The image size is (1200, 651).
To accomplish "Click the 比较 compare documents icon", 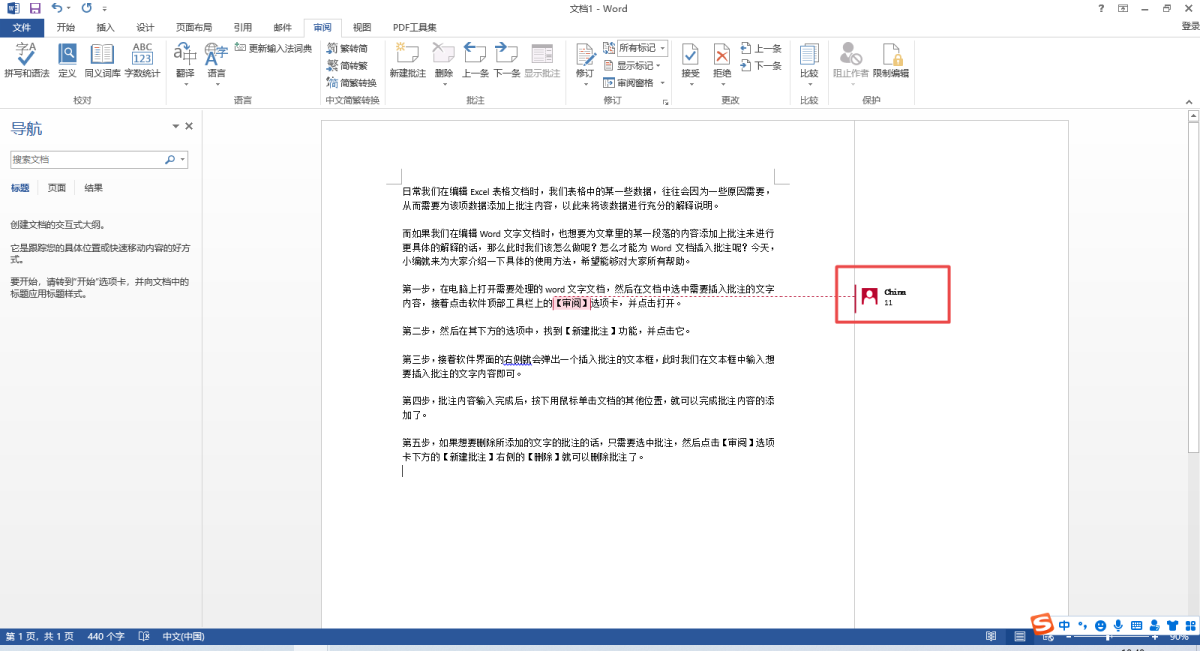I will [809, 60].
